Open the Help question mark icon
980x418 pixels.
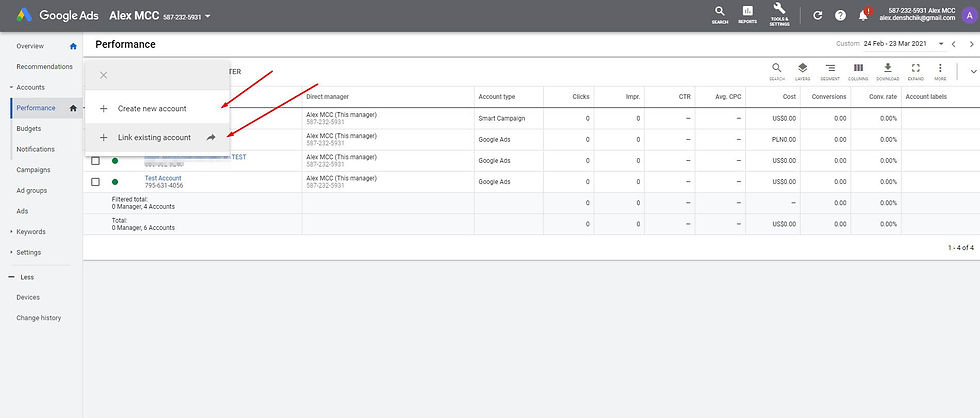(x=841, y=16)
